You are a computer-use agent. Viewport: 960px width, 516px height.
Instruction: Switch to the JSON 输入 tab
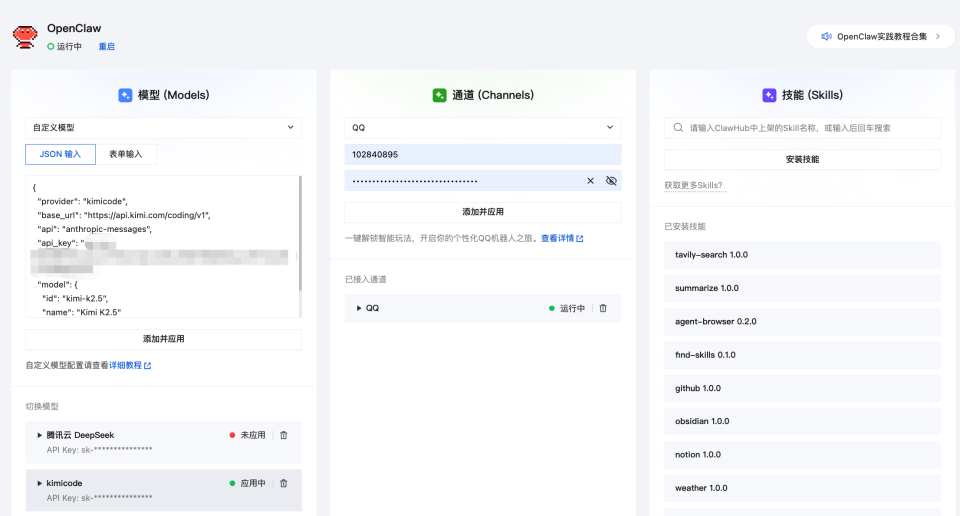pyautogui.click(x=61, y=154)
